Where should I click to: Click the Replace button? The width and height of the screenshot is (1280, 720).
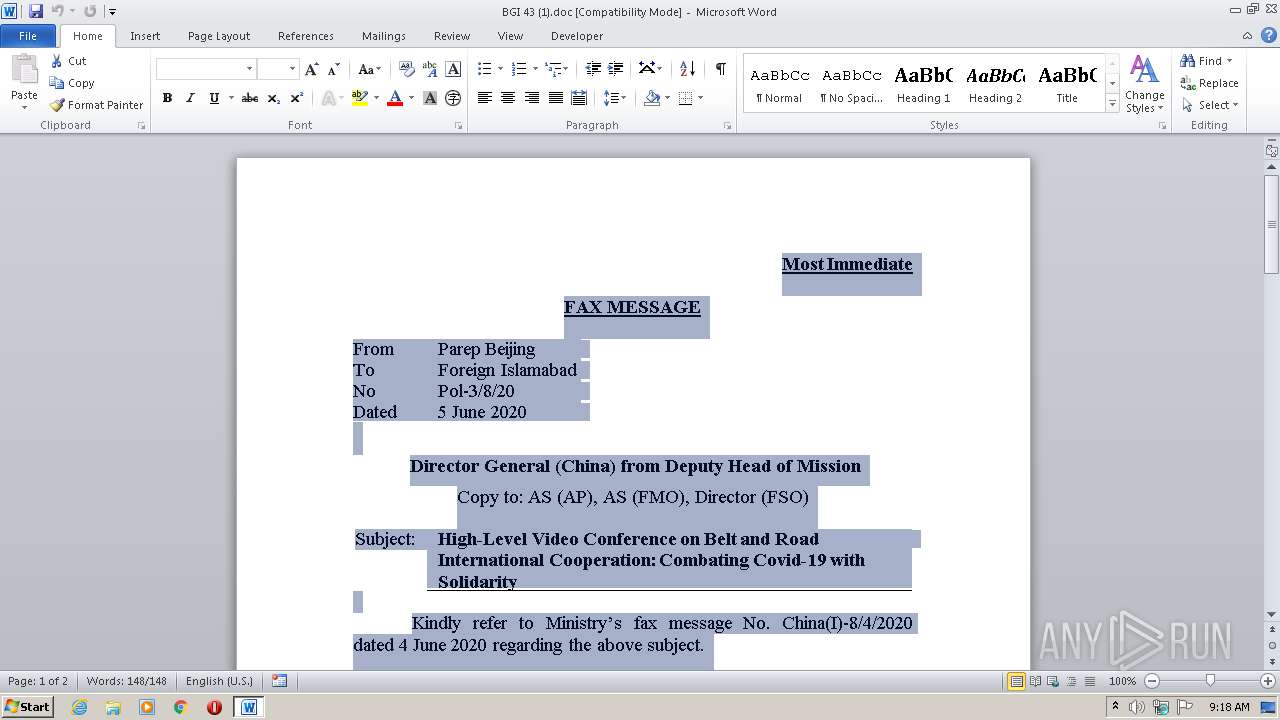point(1209,83)
